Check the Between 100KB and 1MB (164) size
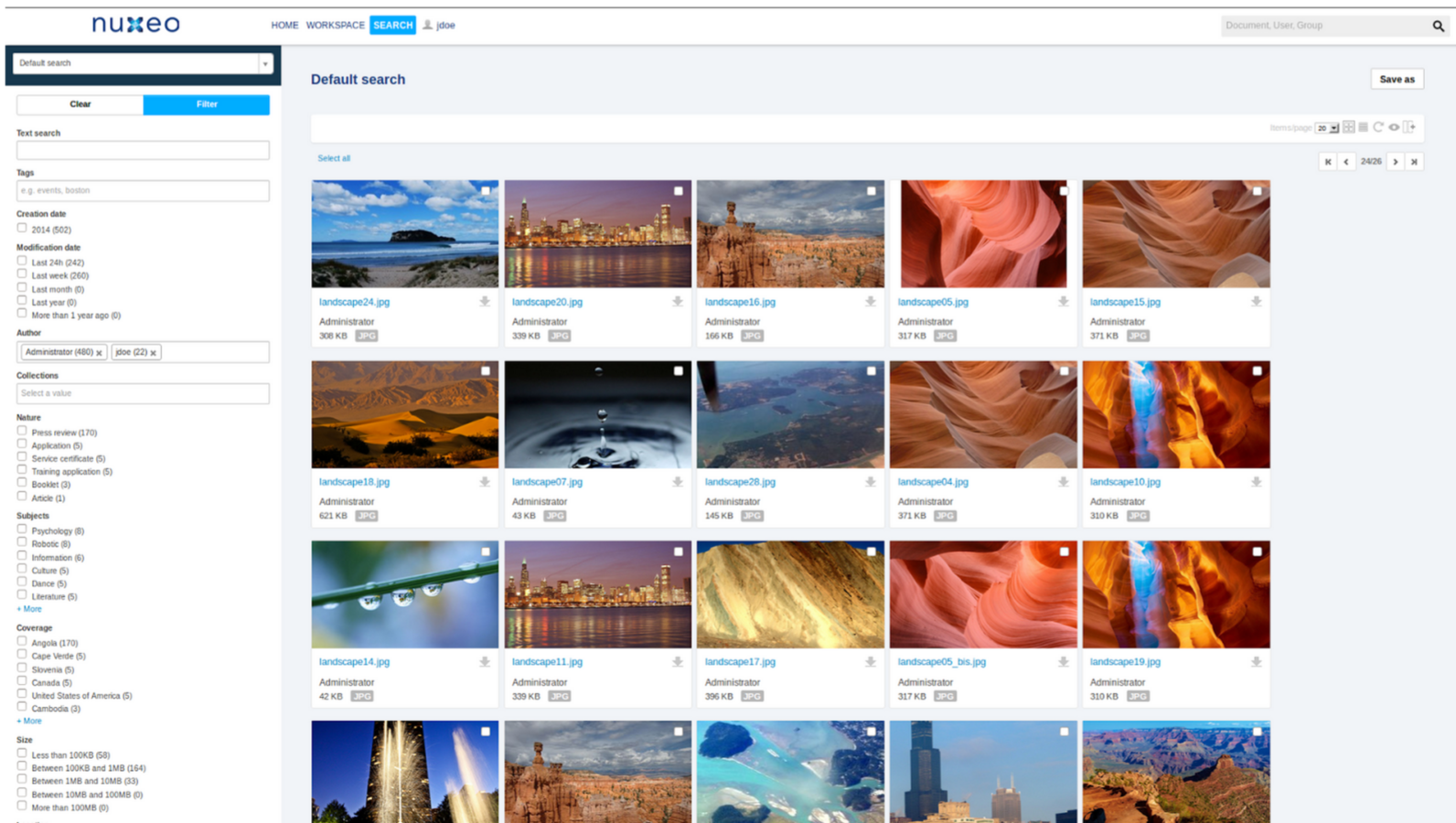Screen dimensions: 1456x823 [x=22, y=766]
